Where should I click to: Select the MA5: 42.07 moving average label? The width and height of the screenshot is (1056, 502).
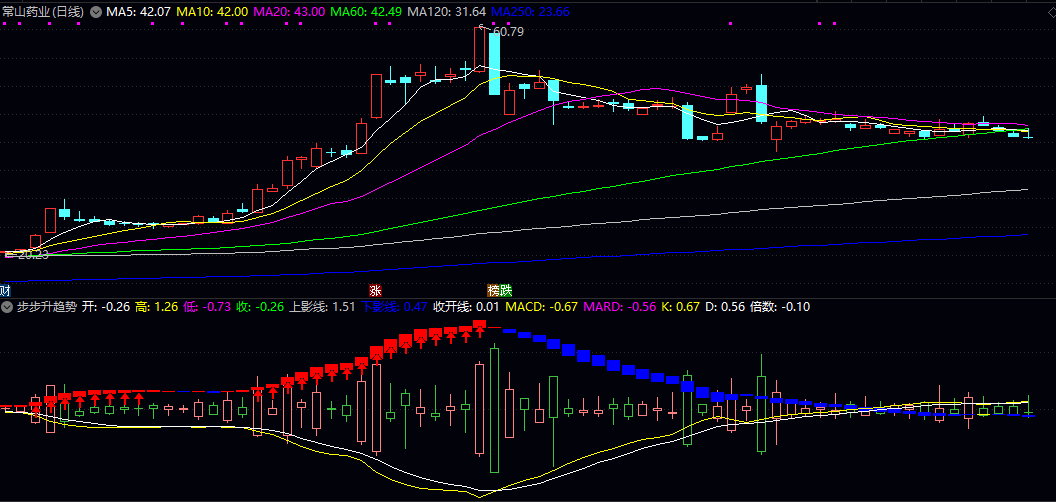(x=139, y=12)
